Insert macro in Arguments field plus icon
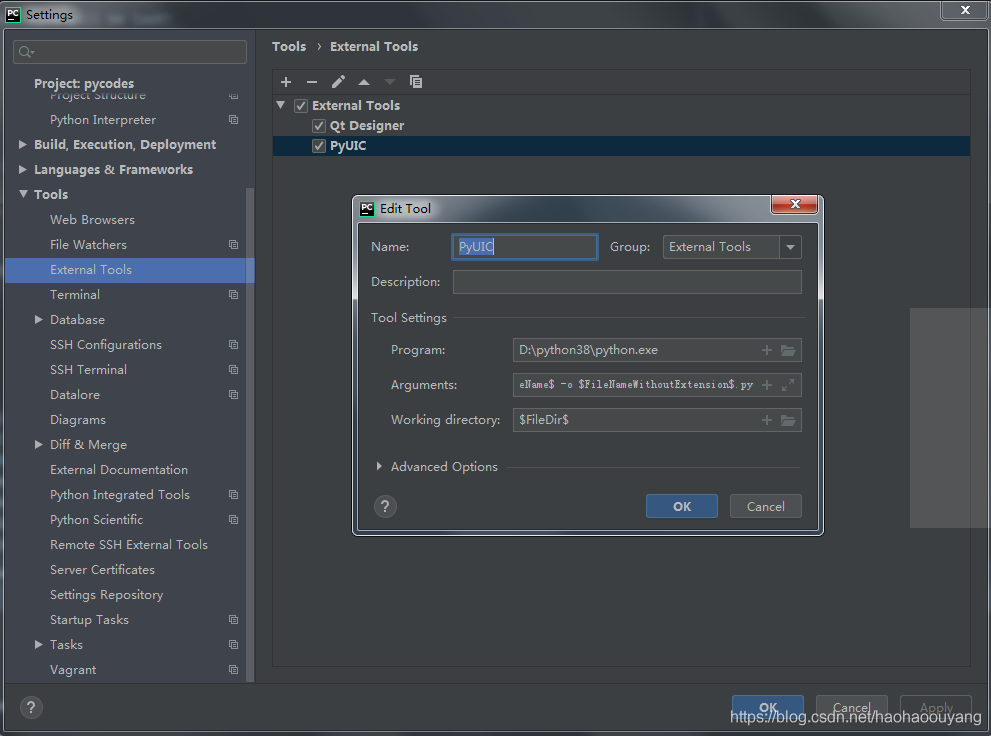This screenshot has height=736, width=991. click(x=767, y=385)
